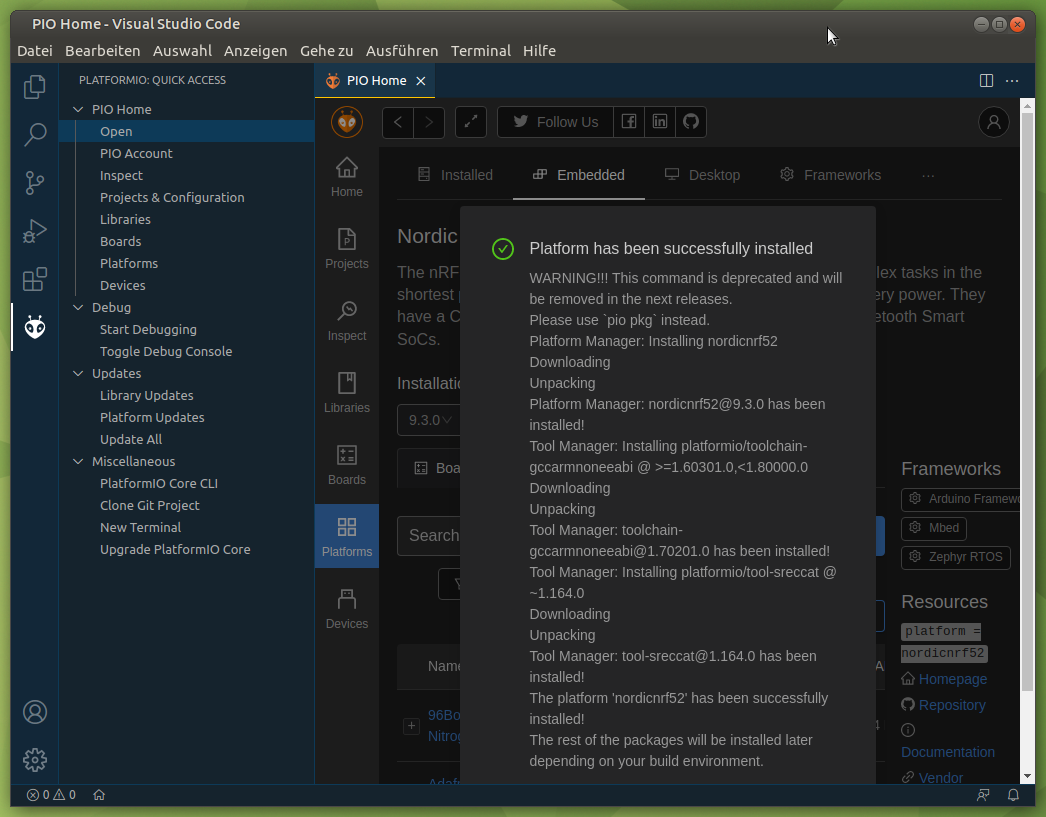Expand the 96Boards row with plus icon
This screenshot has width=1046, height=817.
point(412,726)
